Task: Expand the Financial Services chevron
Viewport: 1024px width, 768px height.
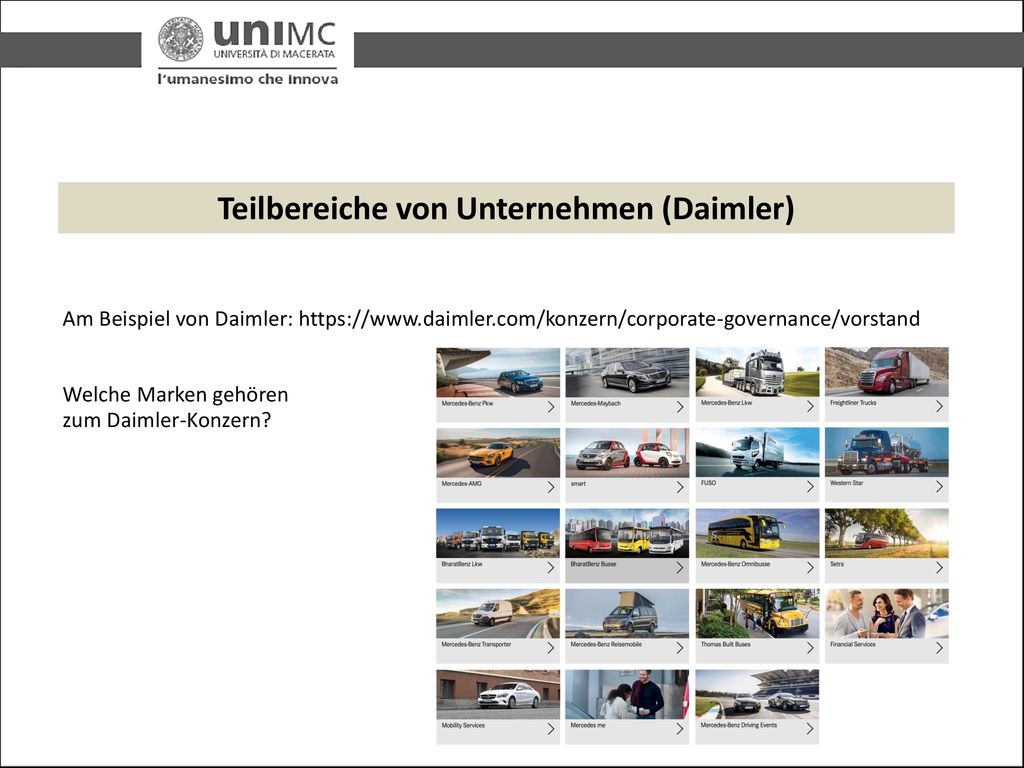Action: 939,648
